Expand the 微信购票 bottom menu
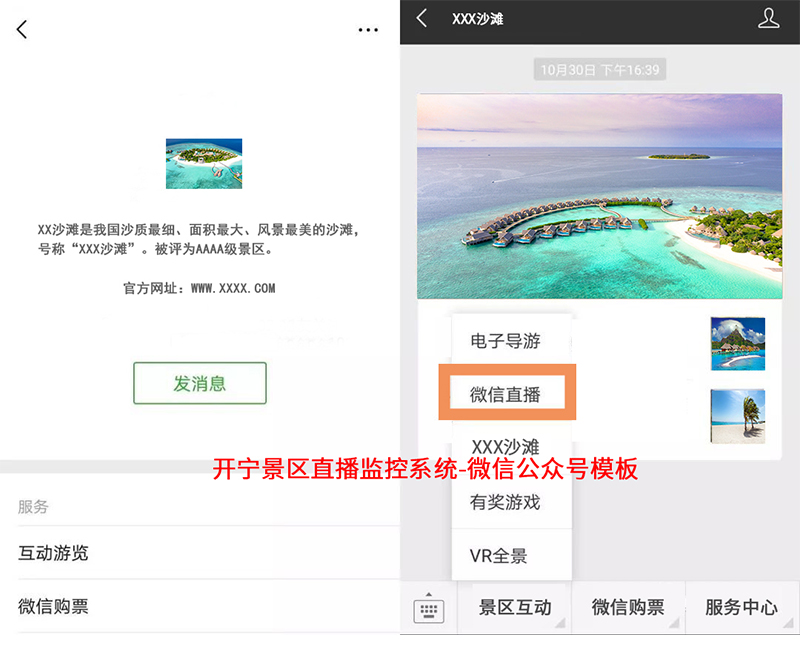 click(628, 607)
